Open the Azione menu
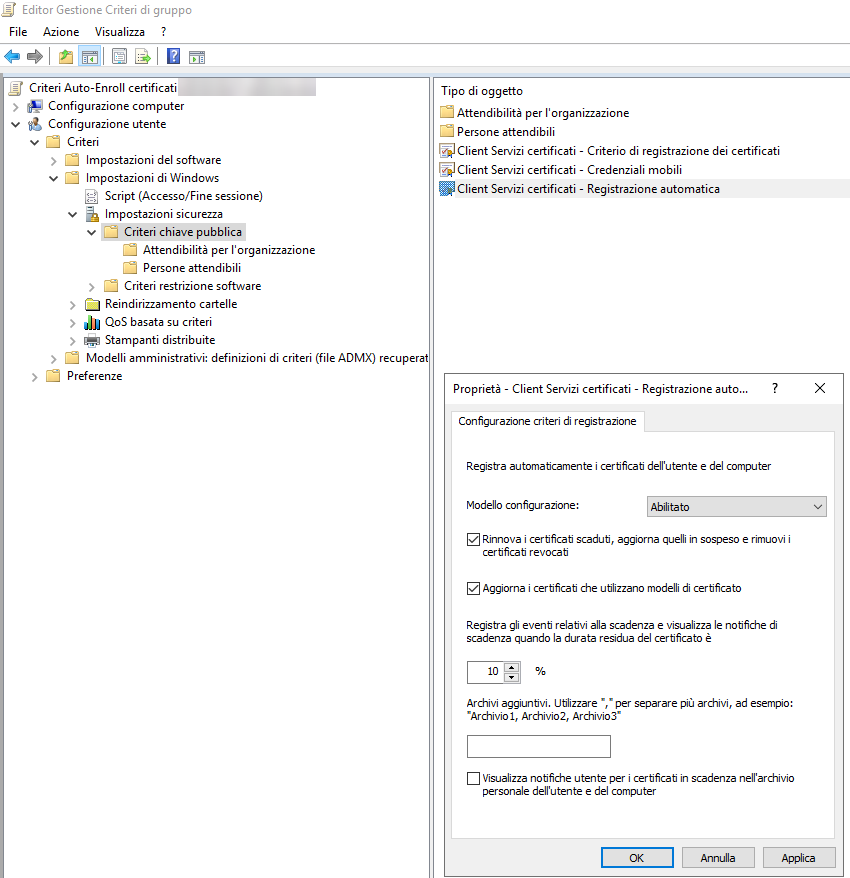This screenshot has height=878, width=850. (61, 32)
